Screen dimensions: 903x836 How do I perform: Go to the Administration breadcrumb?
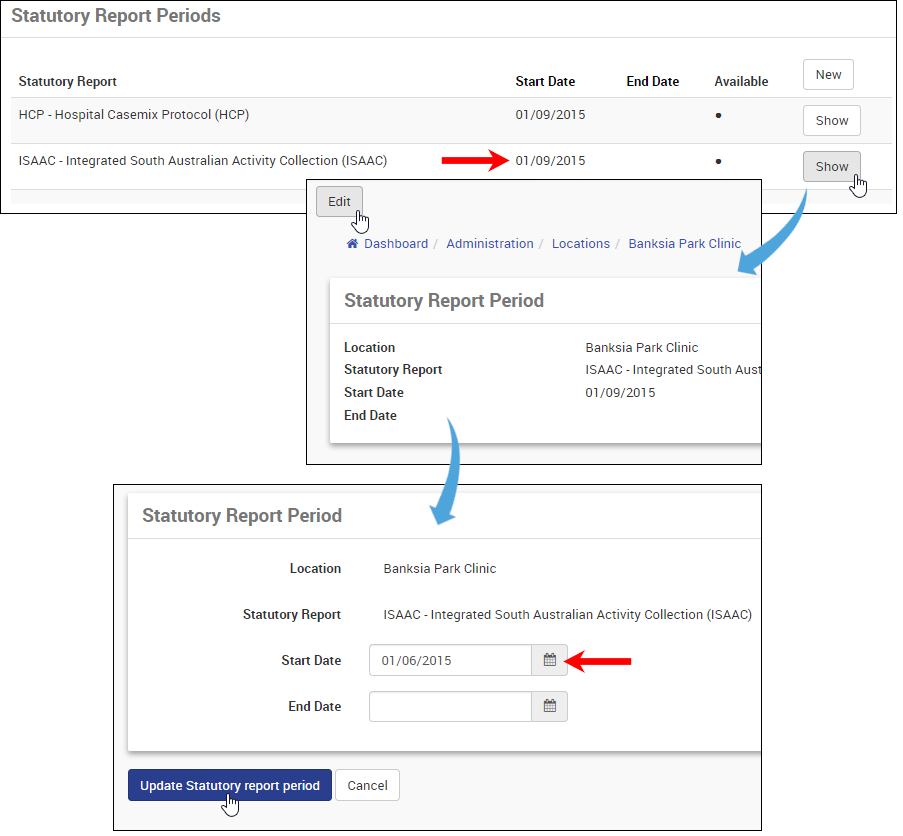pos(490,244)
